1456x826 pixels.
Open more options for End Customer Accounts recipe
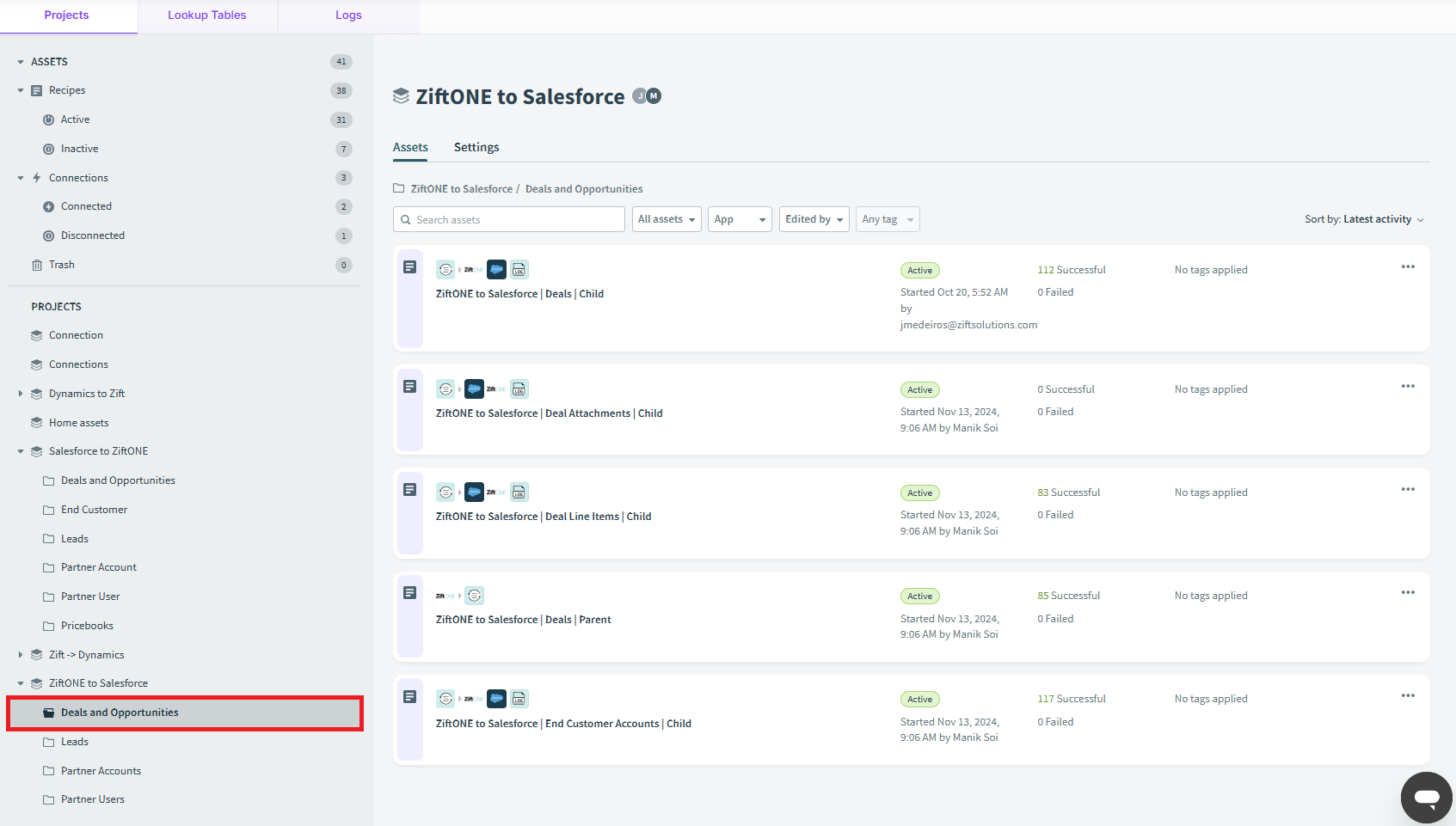(x=1408, y=695)
